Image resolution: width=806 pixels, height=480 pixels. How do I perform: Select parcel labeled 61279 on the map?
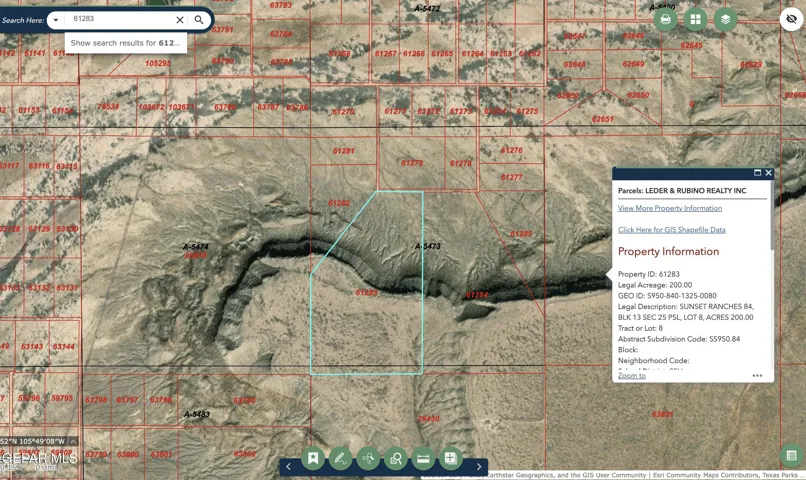(412, 163)
